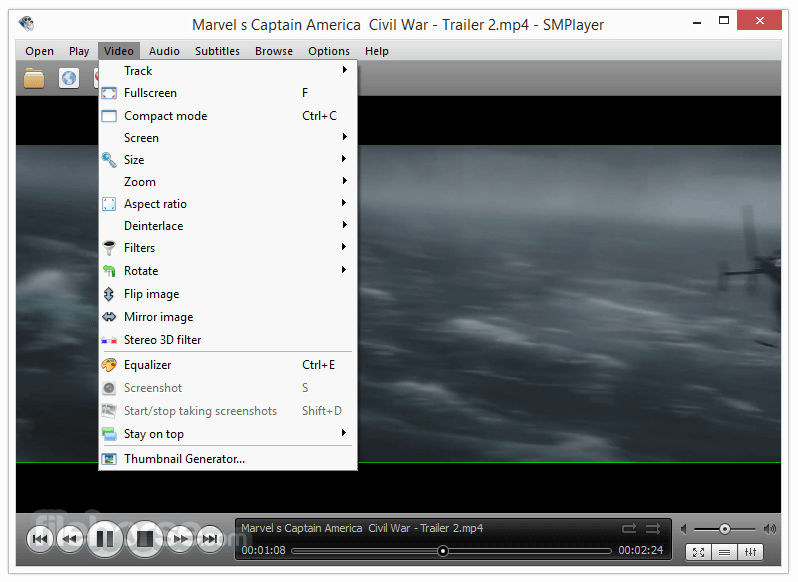The width and height of the screenshot is (798, 582).
Task: Stop the video playback
Action: [x=145, y=539]
